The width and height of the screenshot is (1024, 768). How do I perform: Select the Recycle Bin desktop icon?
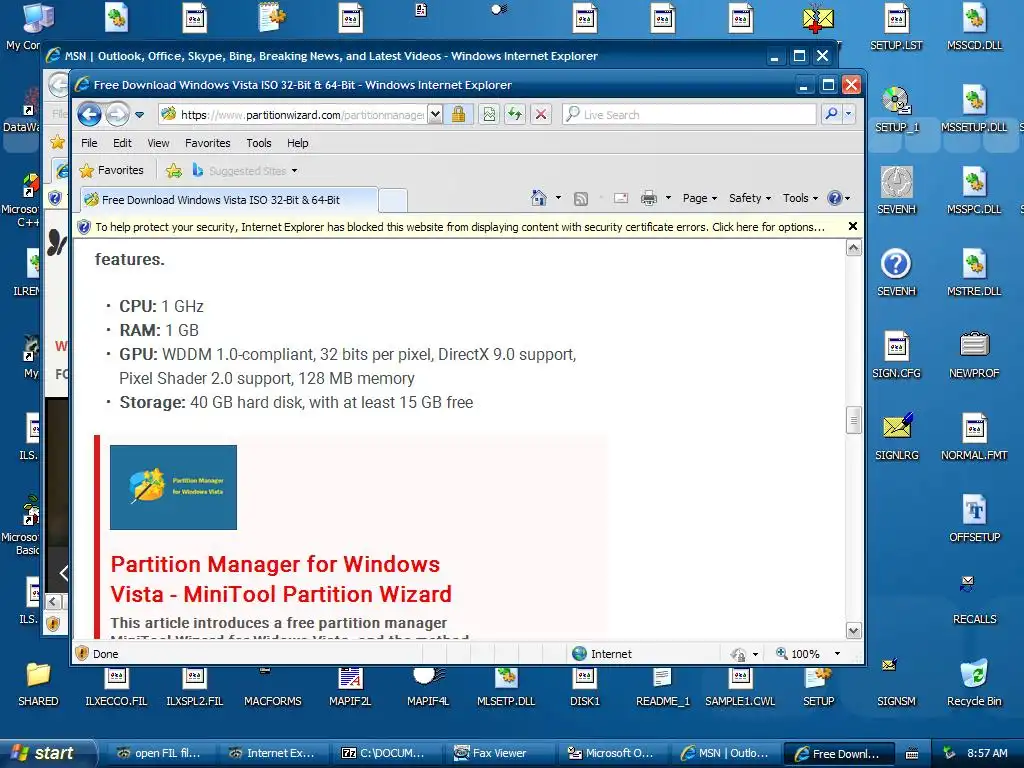tap(974, 683)
